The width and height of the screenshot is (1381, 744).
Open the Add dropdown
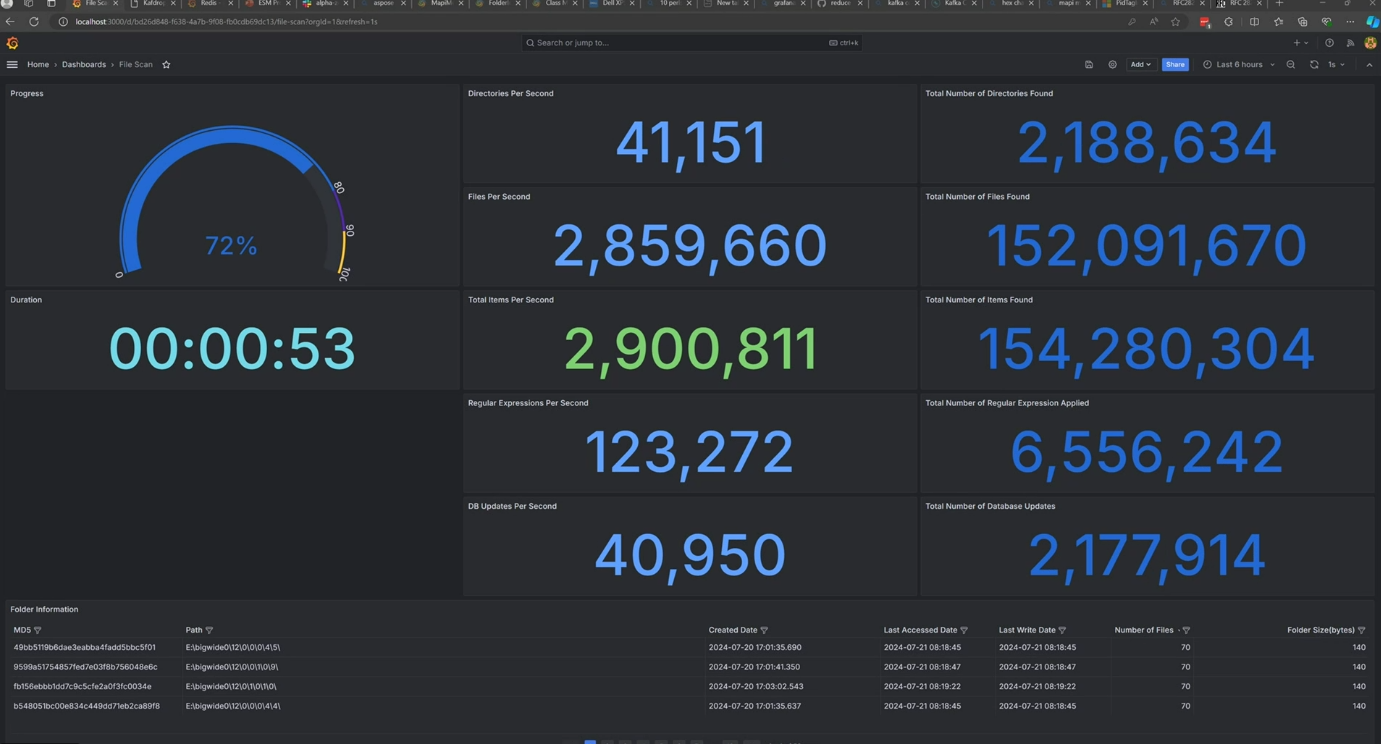pyautogui.click(x=1140, y=65)
